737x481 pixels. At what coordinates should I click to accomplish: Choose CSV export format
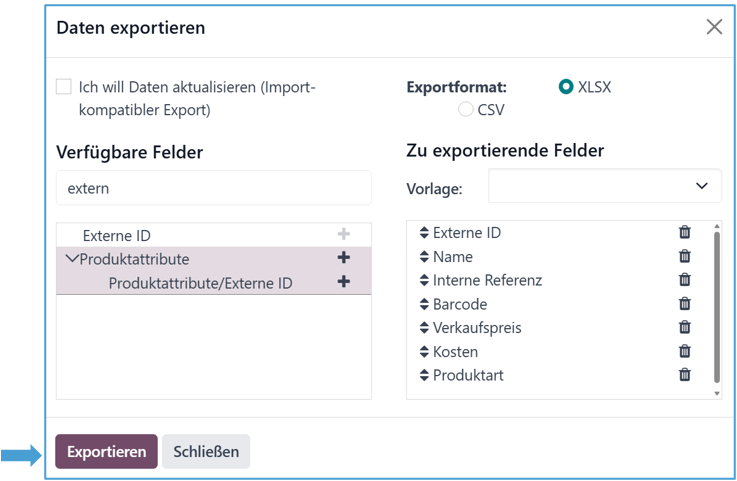tap(466, 110)
